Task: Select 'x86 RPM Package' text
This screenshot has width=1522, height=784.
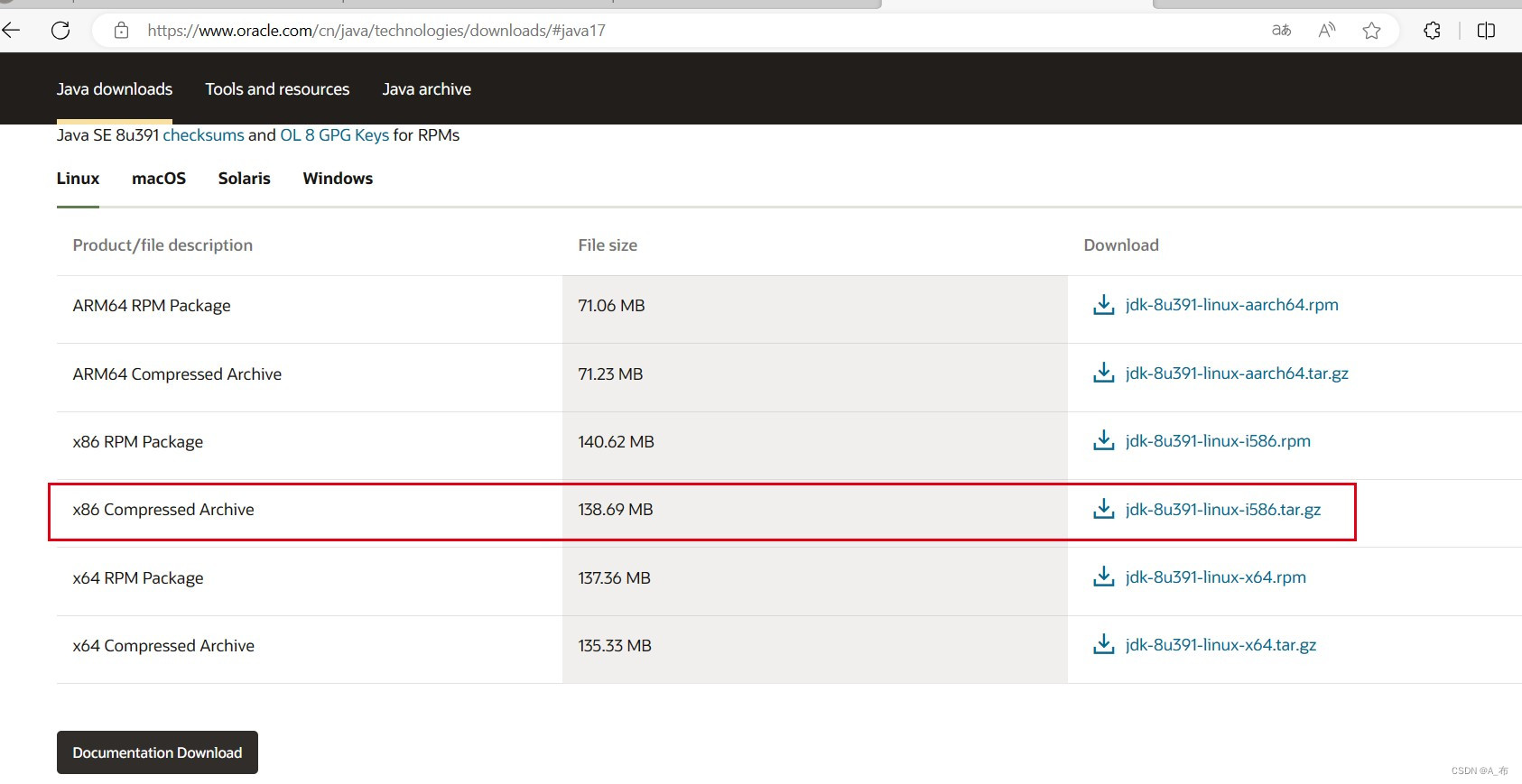Action: (x=138, y=442)
